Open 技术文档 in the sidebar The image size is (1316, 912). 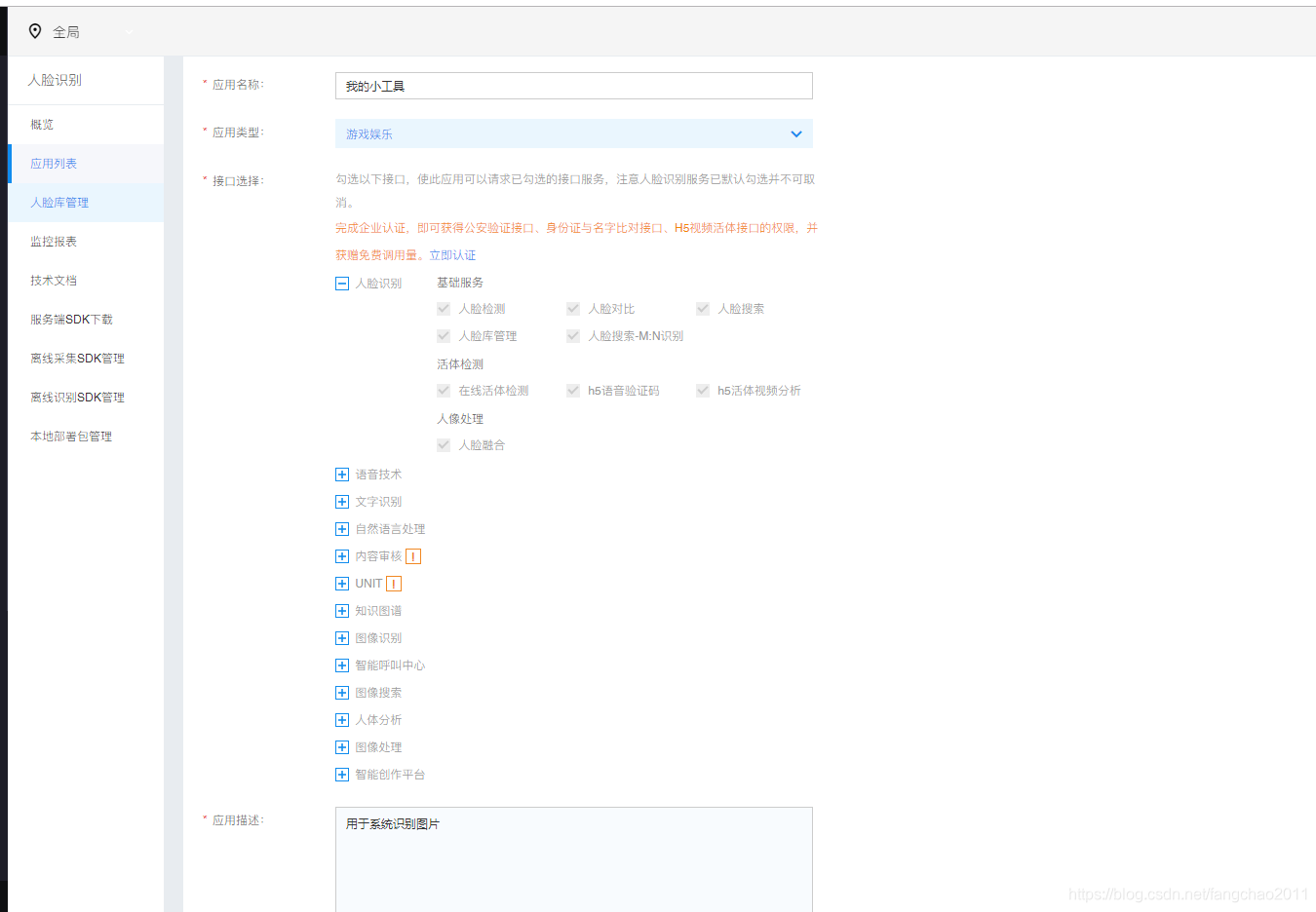coord(55,280)
